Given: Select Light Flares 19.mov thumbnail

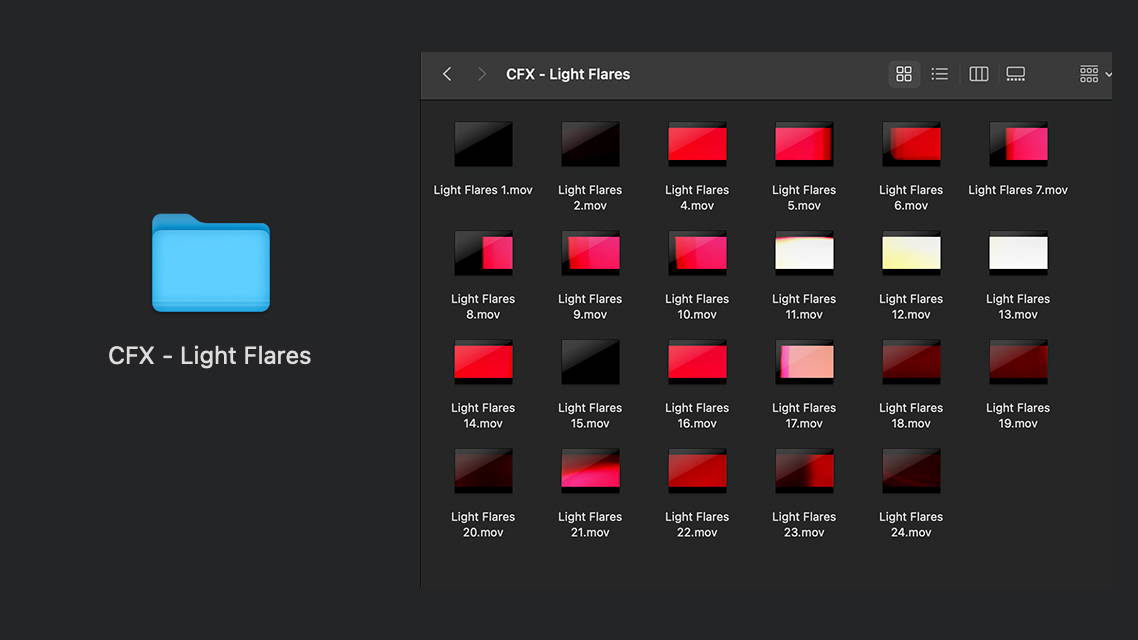Looking at the screenshot, I should click(x=1018, y=362).
